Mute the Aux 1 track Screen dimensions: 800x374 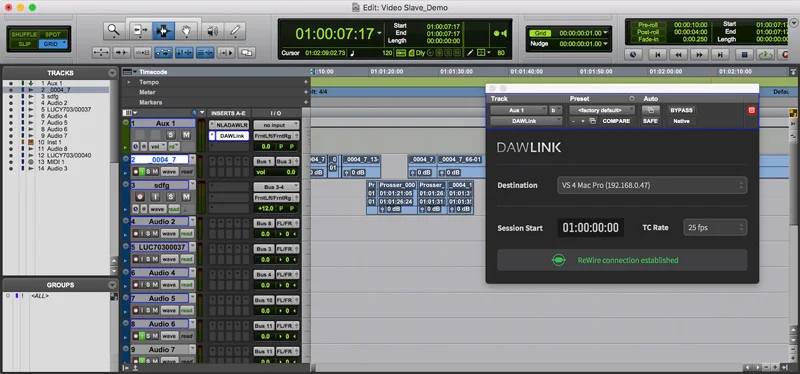(x=186, y=135)
